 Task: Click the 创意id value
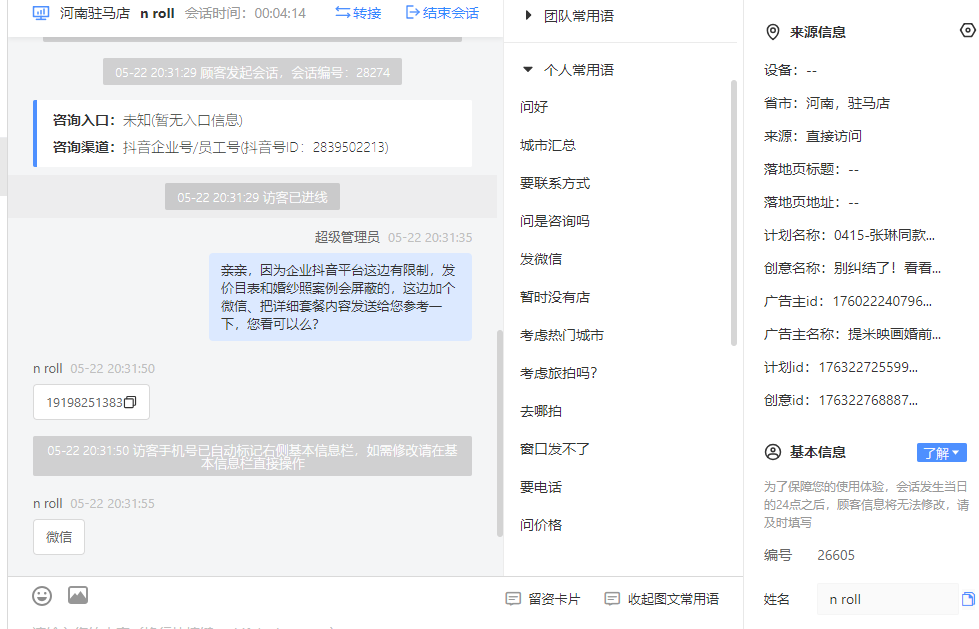coord(868,400)
